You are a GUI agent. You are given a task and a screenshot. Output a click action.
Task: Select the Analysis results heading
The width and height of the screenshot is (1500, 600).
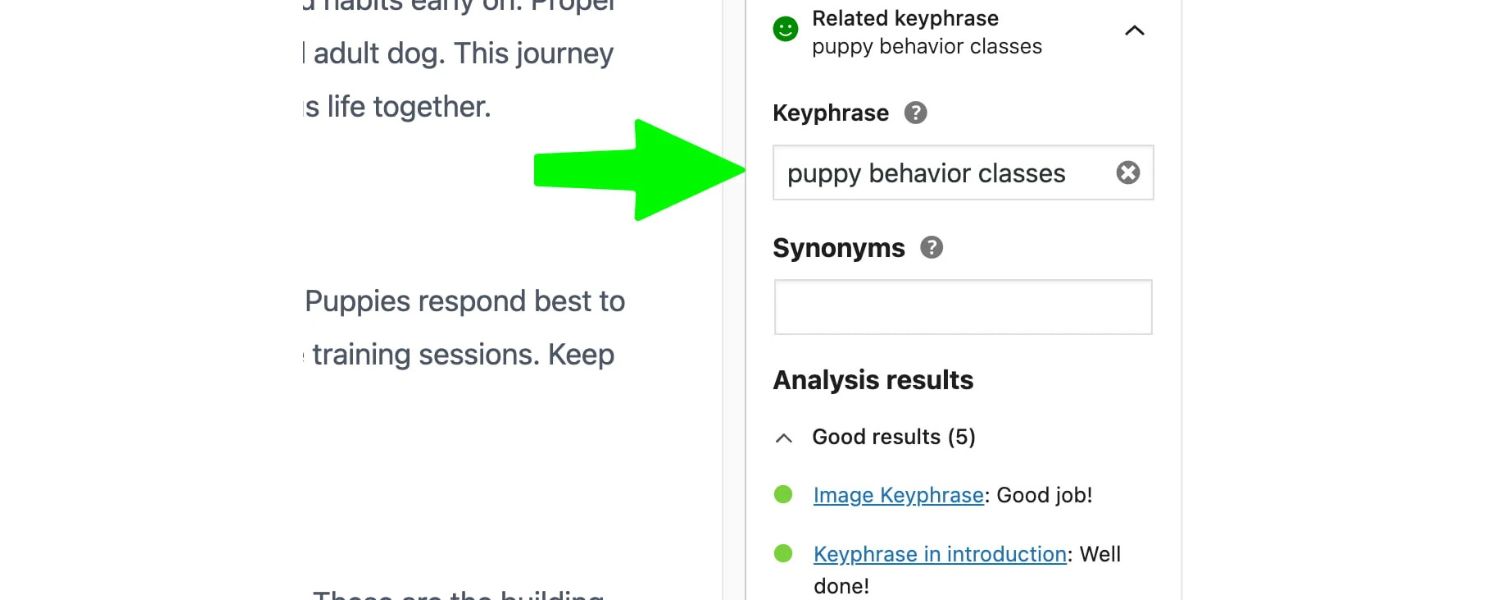pos(872,380)
